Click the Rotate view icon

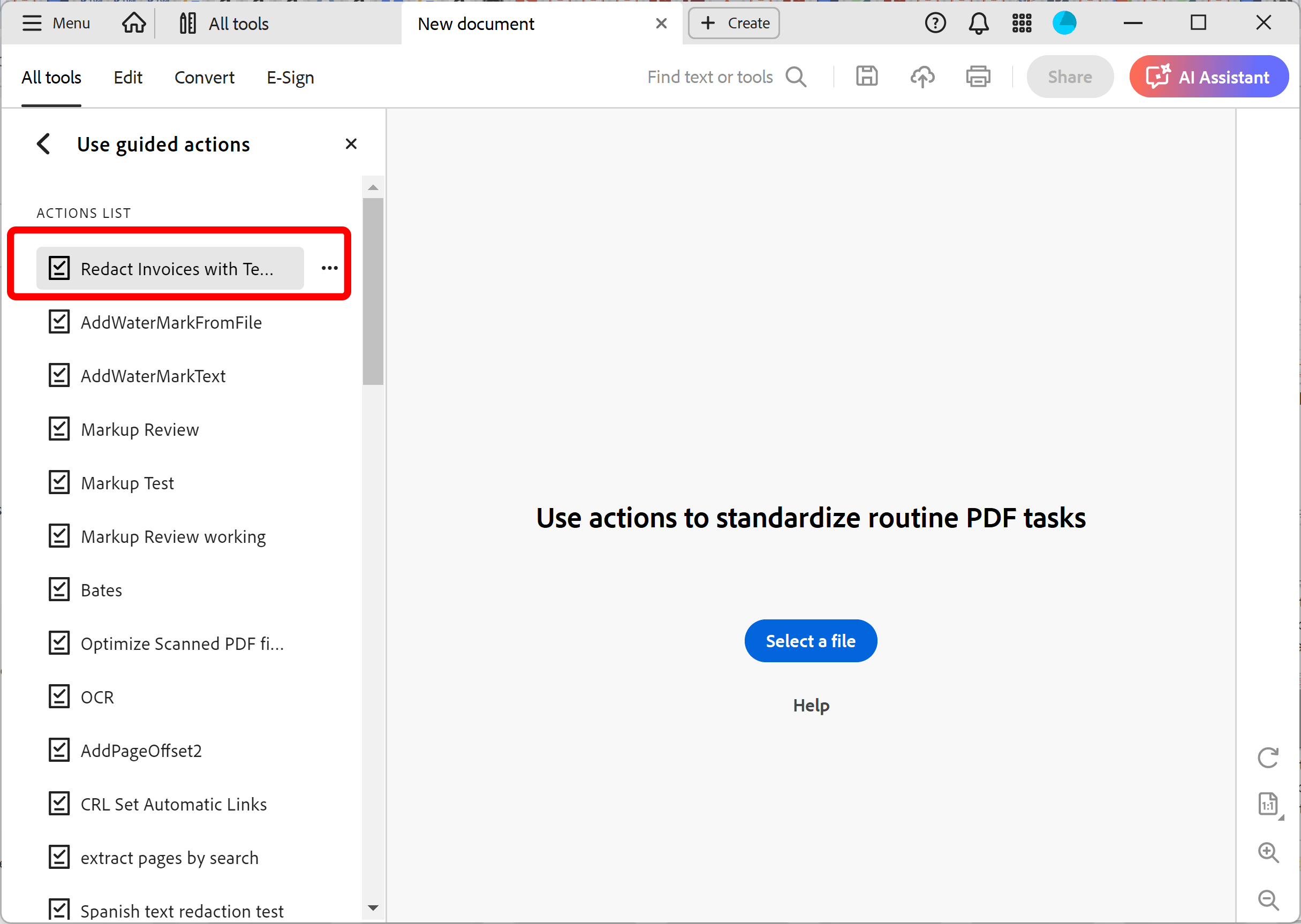pos(1268,758)
